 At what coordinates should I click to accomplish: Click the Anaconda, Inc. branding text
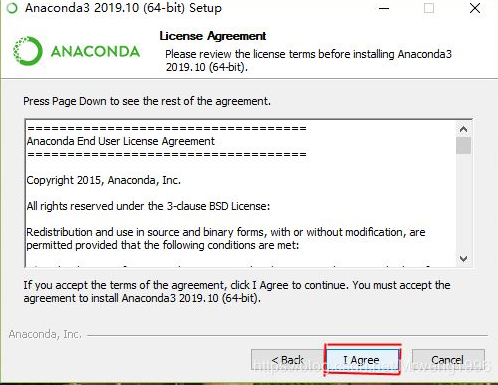coord(45,334)
